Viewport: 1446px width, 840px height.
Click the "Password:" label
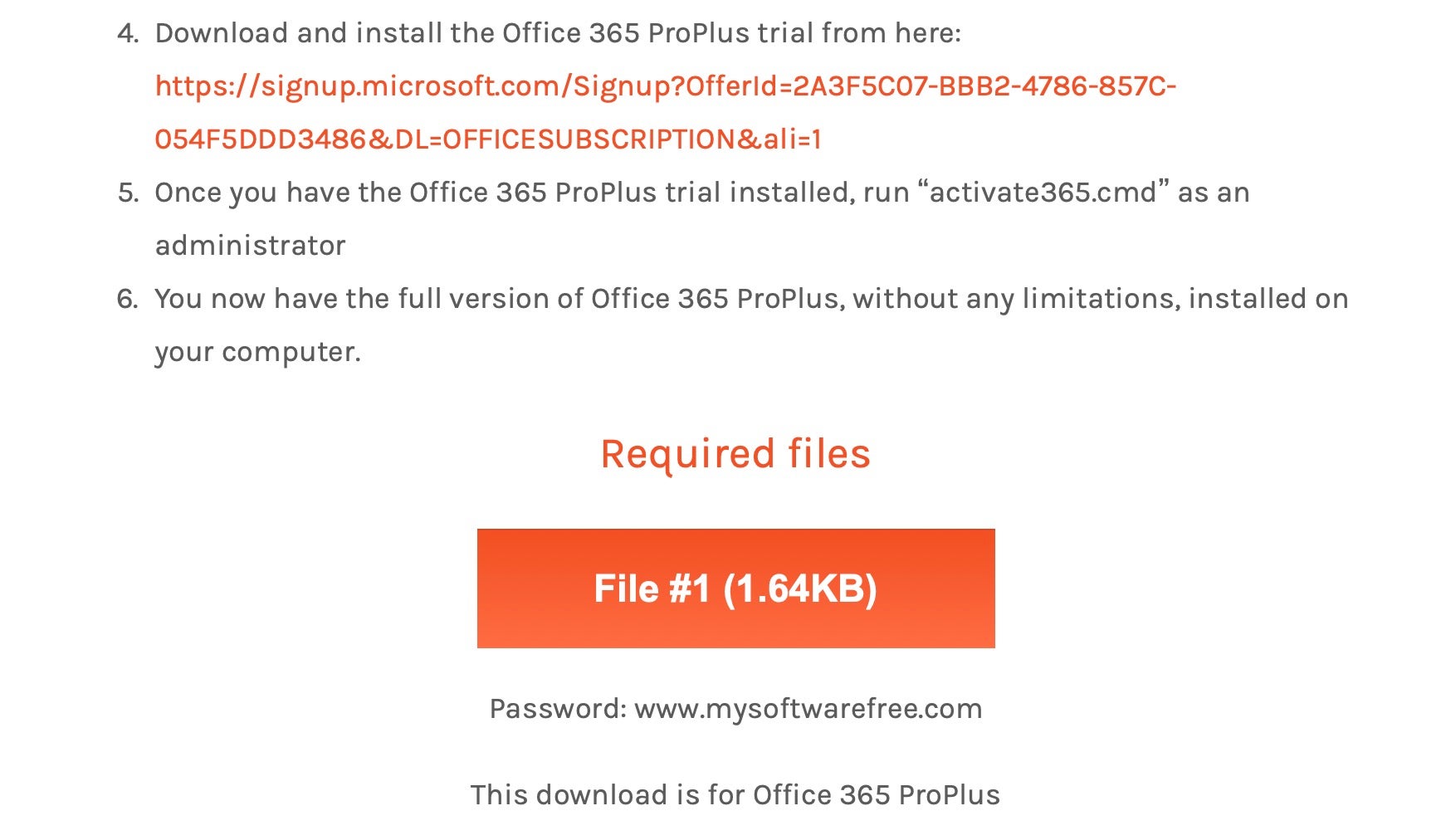(x=558, y=709)
